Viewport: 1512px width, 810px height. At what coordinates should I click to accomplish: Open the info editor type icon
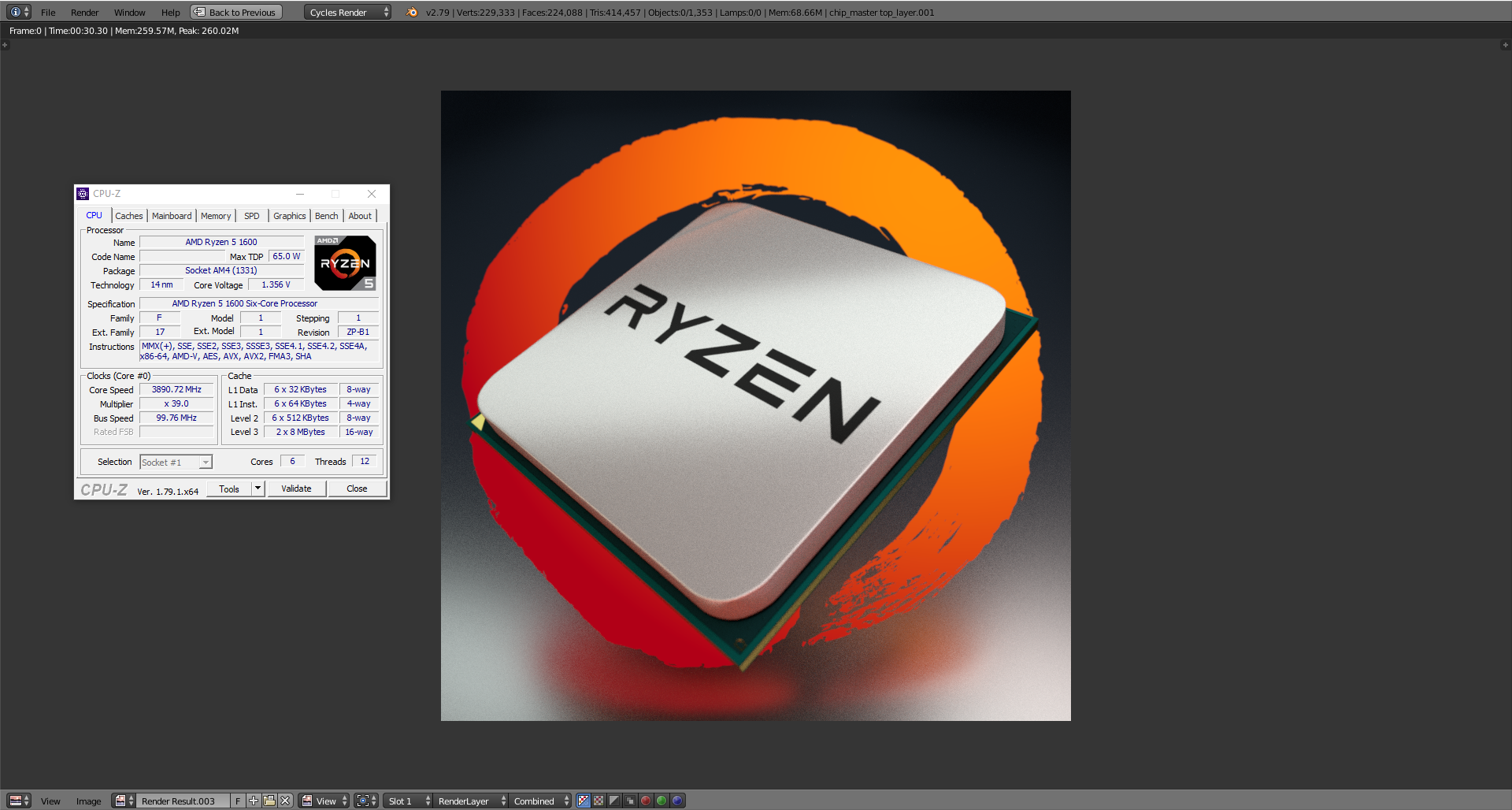coord(19,12)
